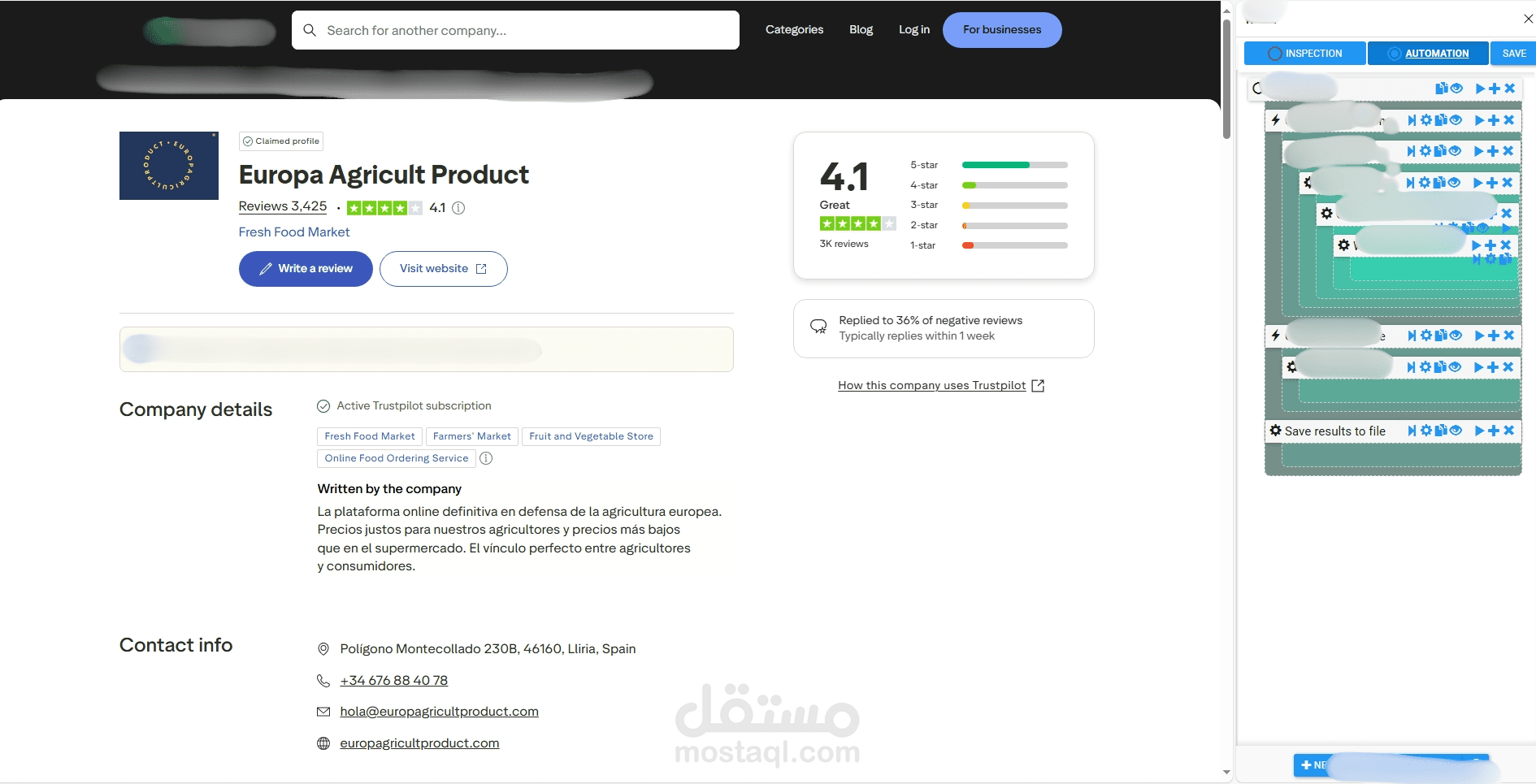Click the Search for another company field
This screenshot has width=1536, height=784.
point(515,30)
